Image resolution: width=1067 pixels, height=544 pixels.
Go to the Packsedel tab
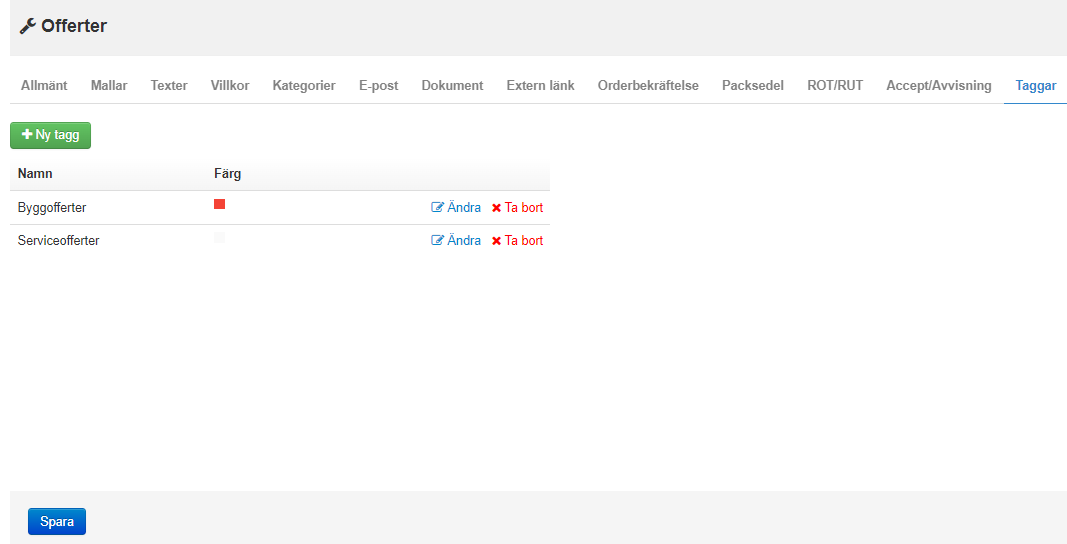(753, 86)
